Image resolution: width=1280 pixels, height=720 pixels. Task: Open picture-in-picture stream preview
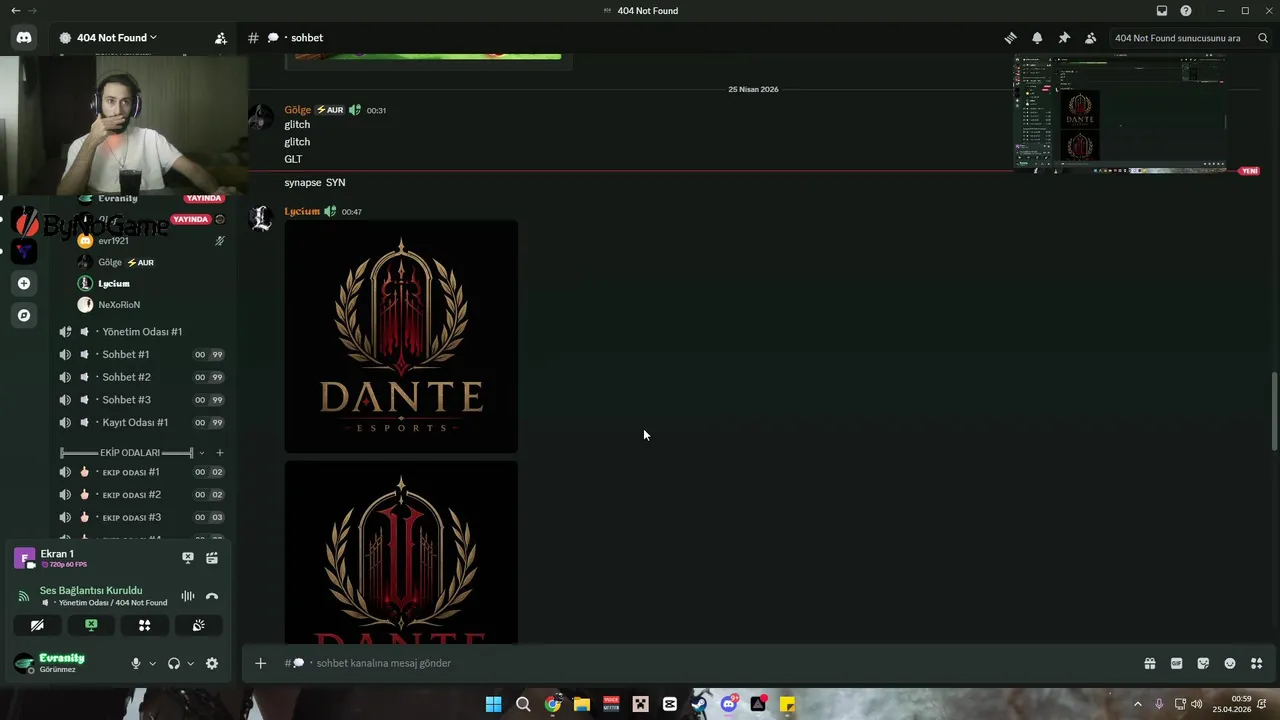coord(1120,113)
